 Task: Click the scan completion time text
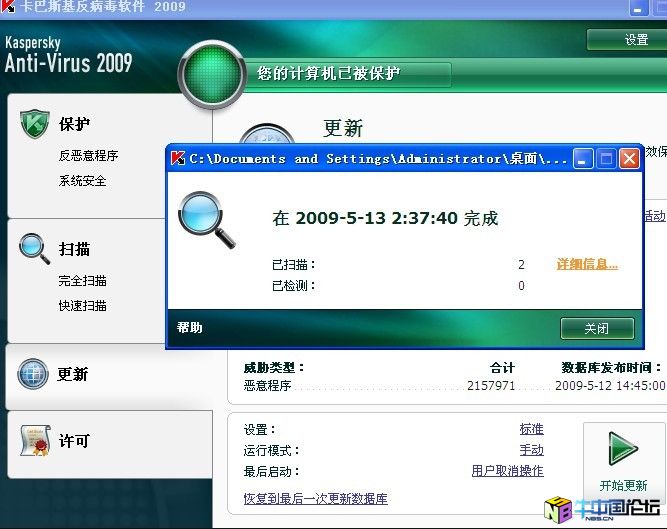pos(385,219)
